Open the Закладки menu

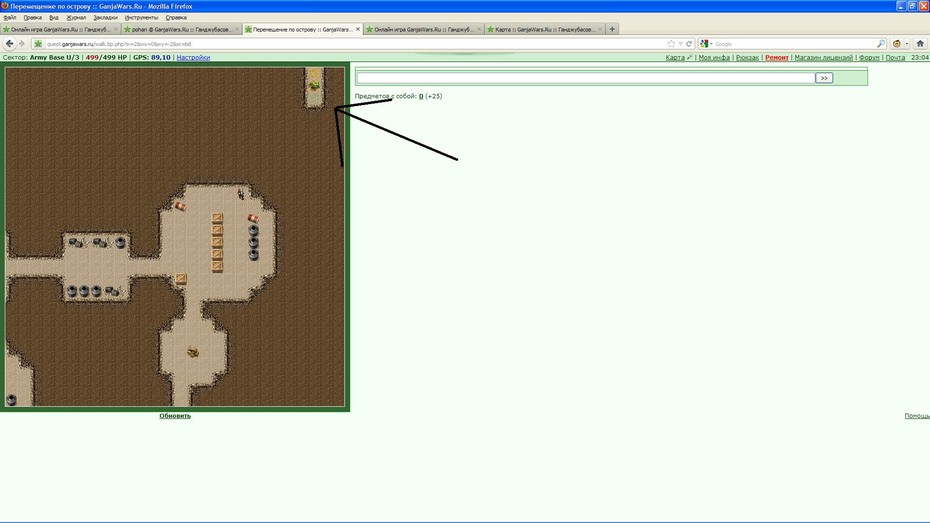point(106,18)
